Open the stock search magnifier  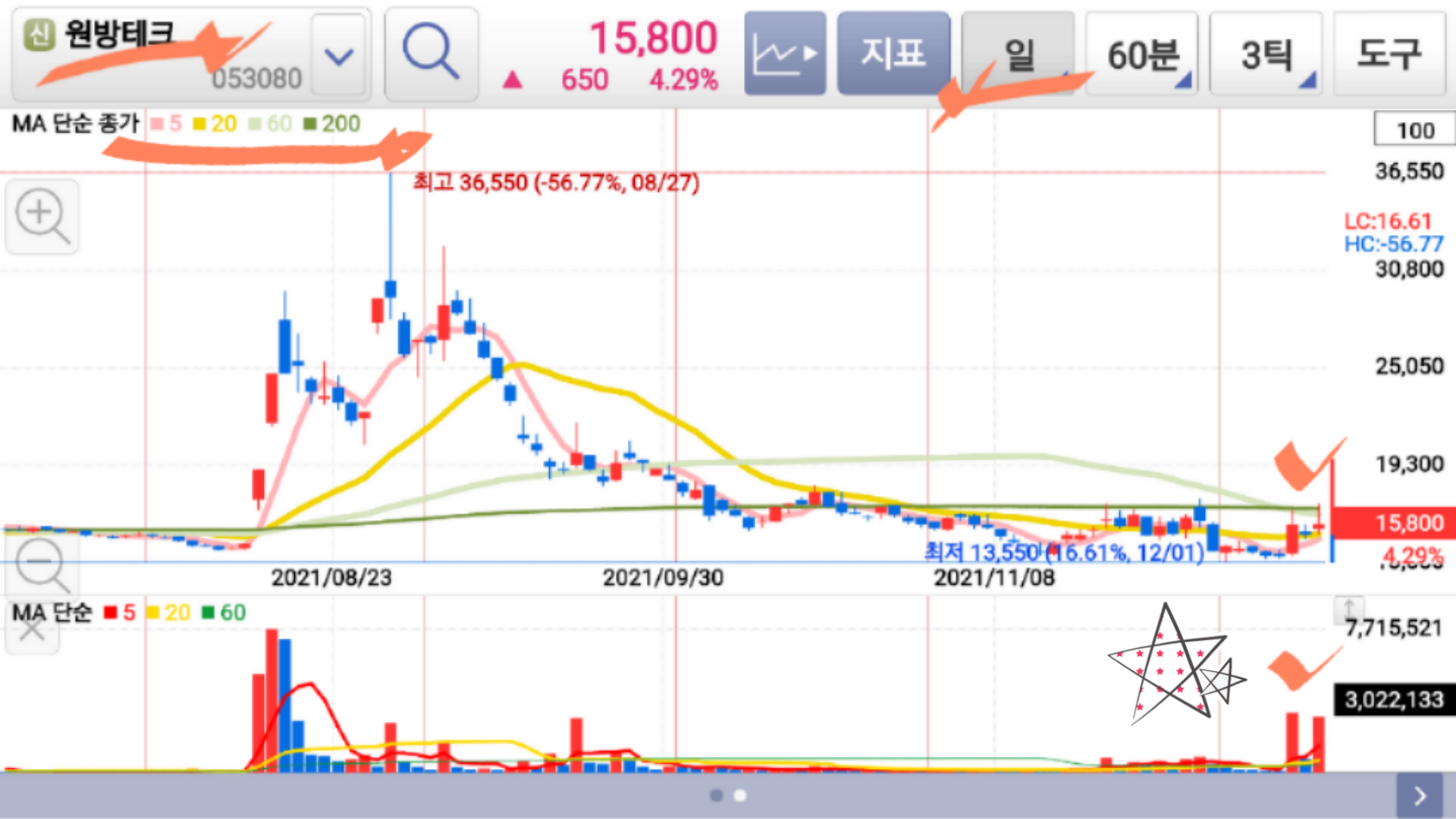tap(431, 54)
